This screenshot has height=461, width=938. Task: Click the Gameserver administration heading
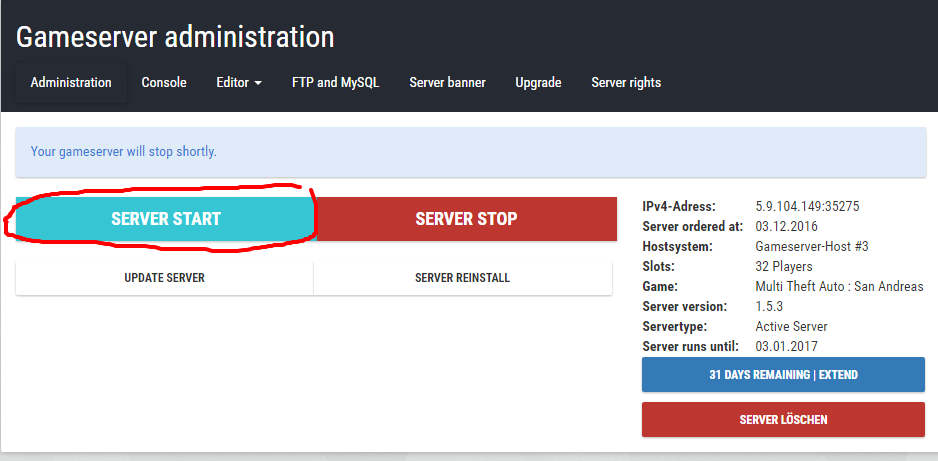coord(175,37)
